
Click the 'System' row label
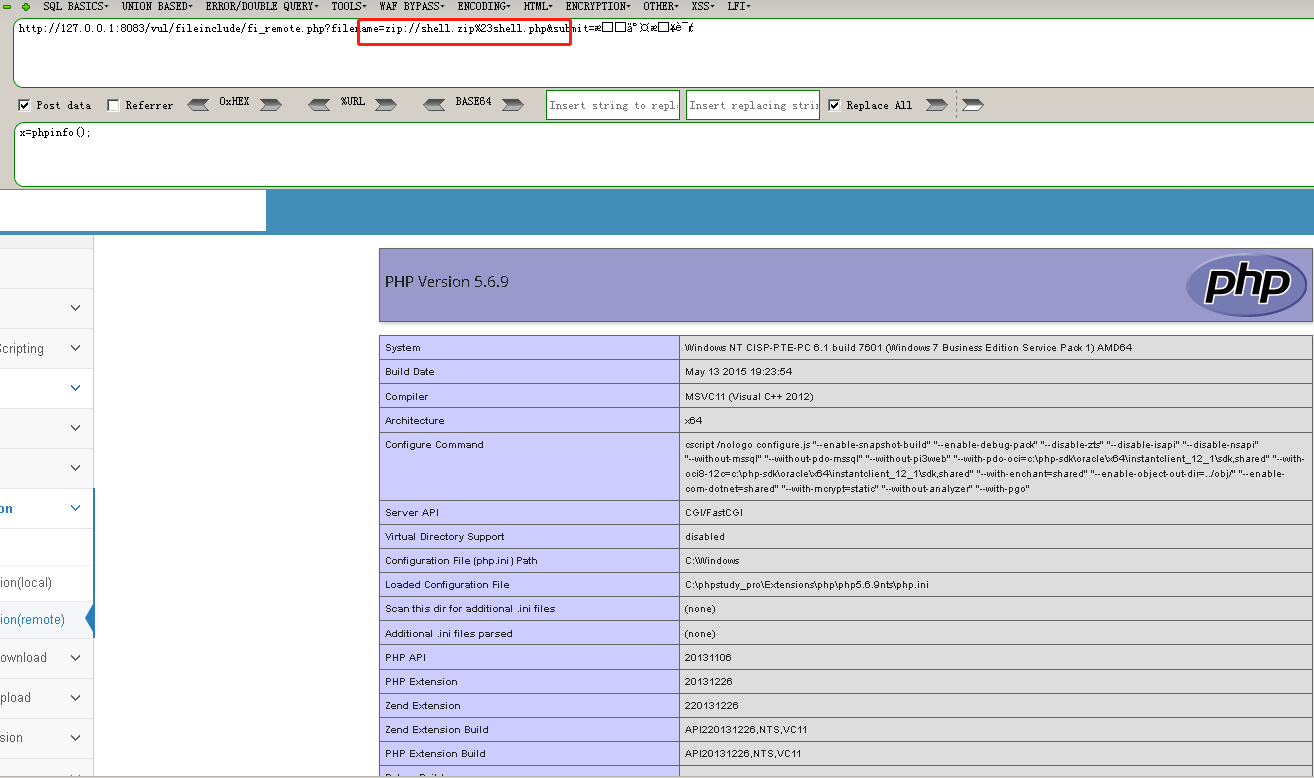403,348
